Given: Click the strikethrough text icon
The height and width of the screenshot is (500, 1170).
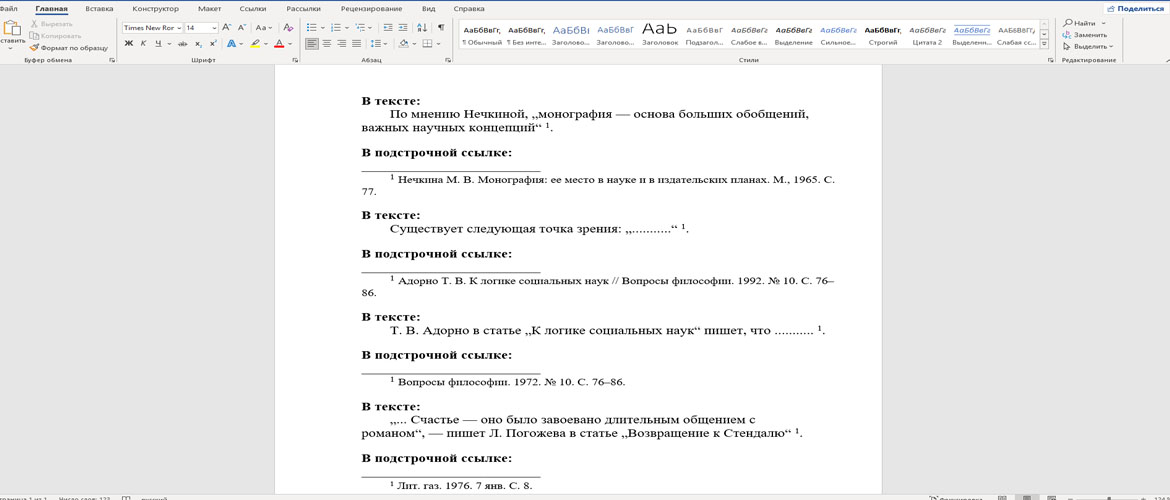Looking at the screenshot, I should point(183,44).
